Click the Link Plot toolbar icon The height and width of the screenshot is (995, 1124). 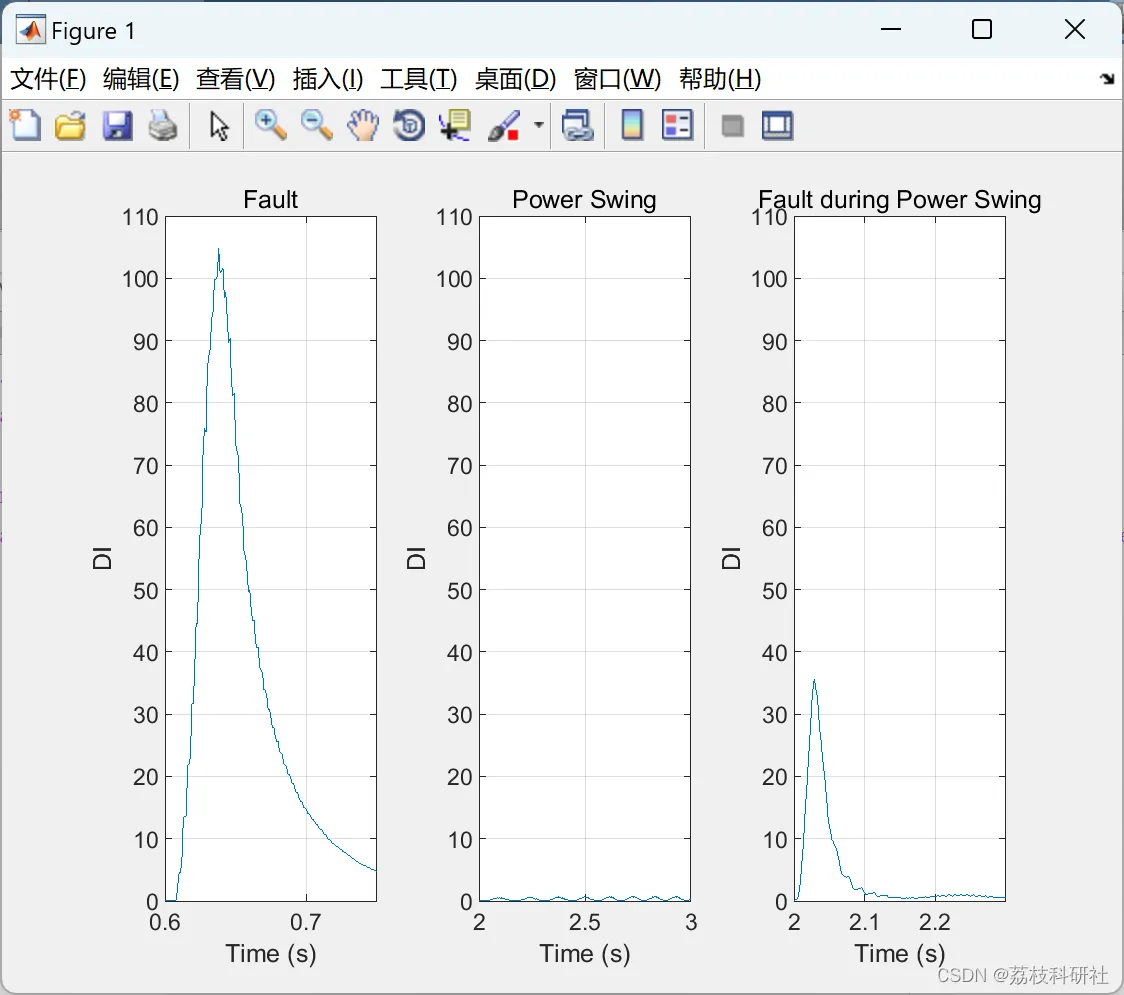[578, 125]
